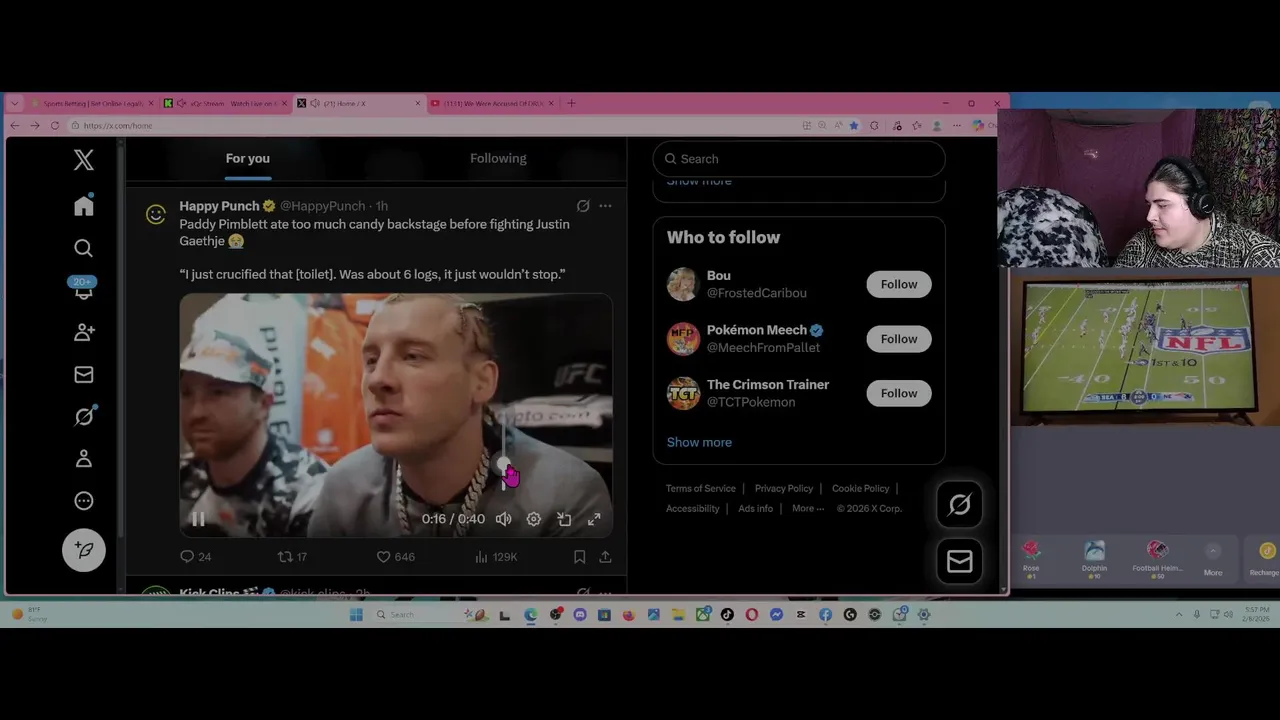This screenshot has height=720, width=1280.
Task: Like the post with 646 likes
Action: pos(395,557)
